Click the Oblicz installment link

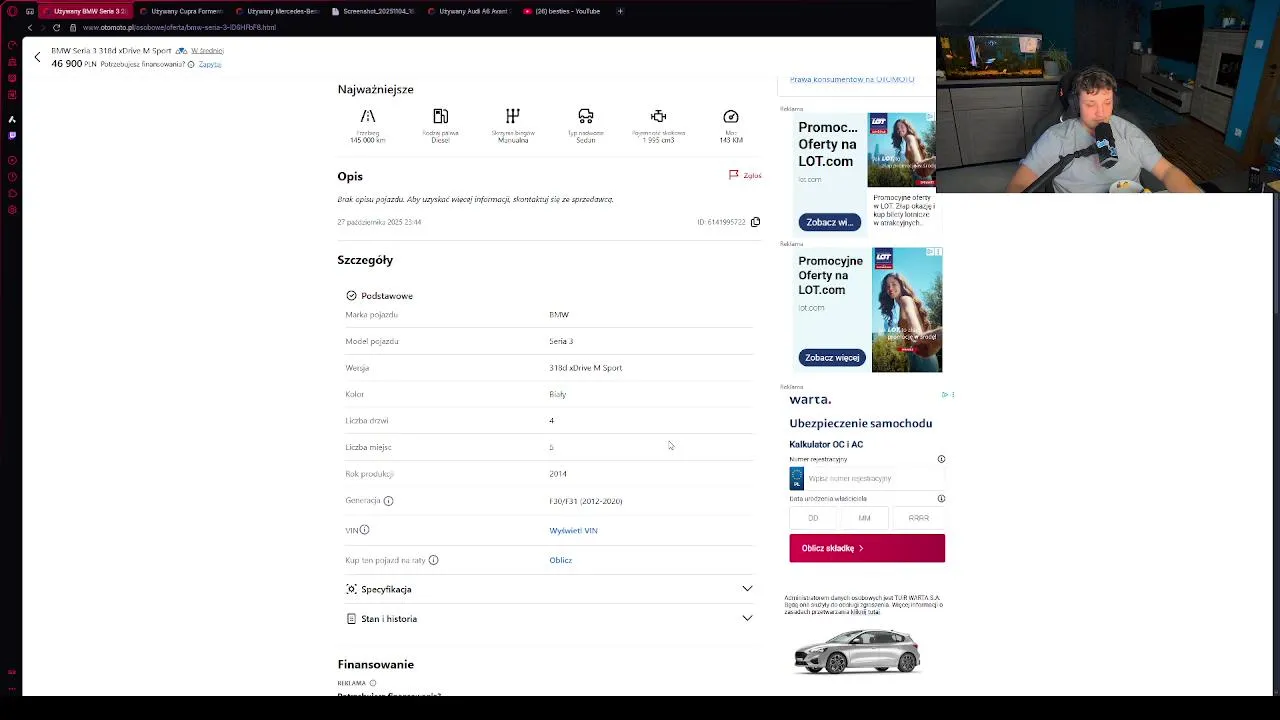click(x=560, y=560)
